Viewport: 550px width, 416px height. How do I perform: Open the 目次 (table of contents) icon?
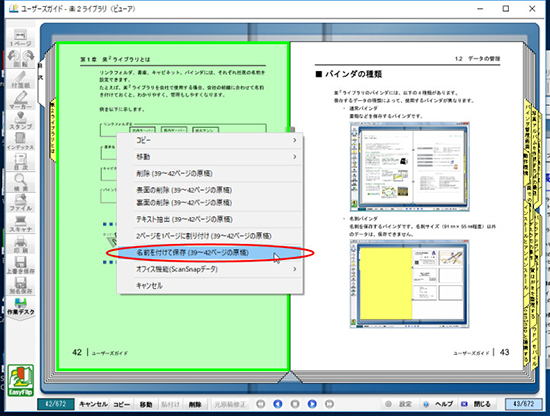point(20,162)
